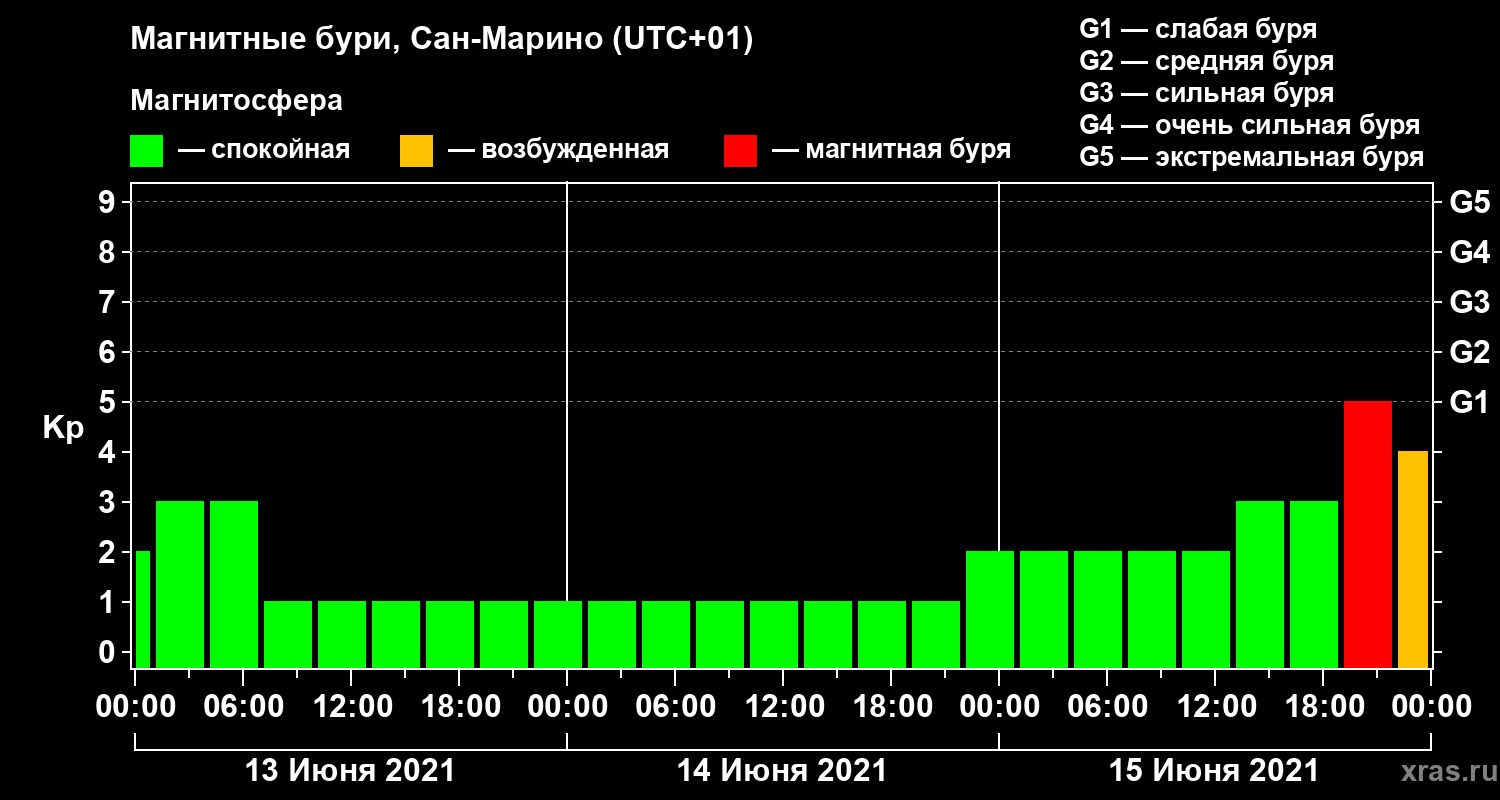This screenshot has height=800, width=1500.
Task: Click the date label 13 Июня 2021
Action: 350,771
